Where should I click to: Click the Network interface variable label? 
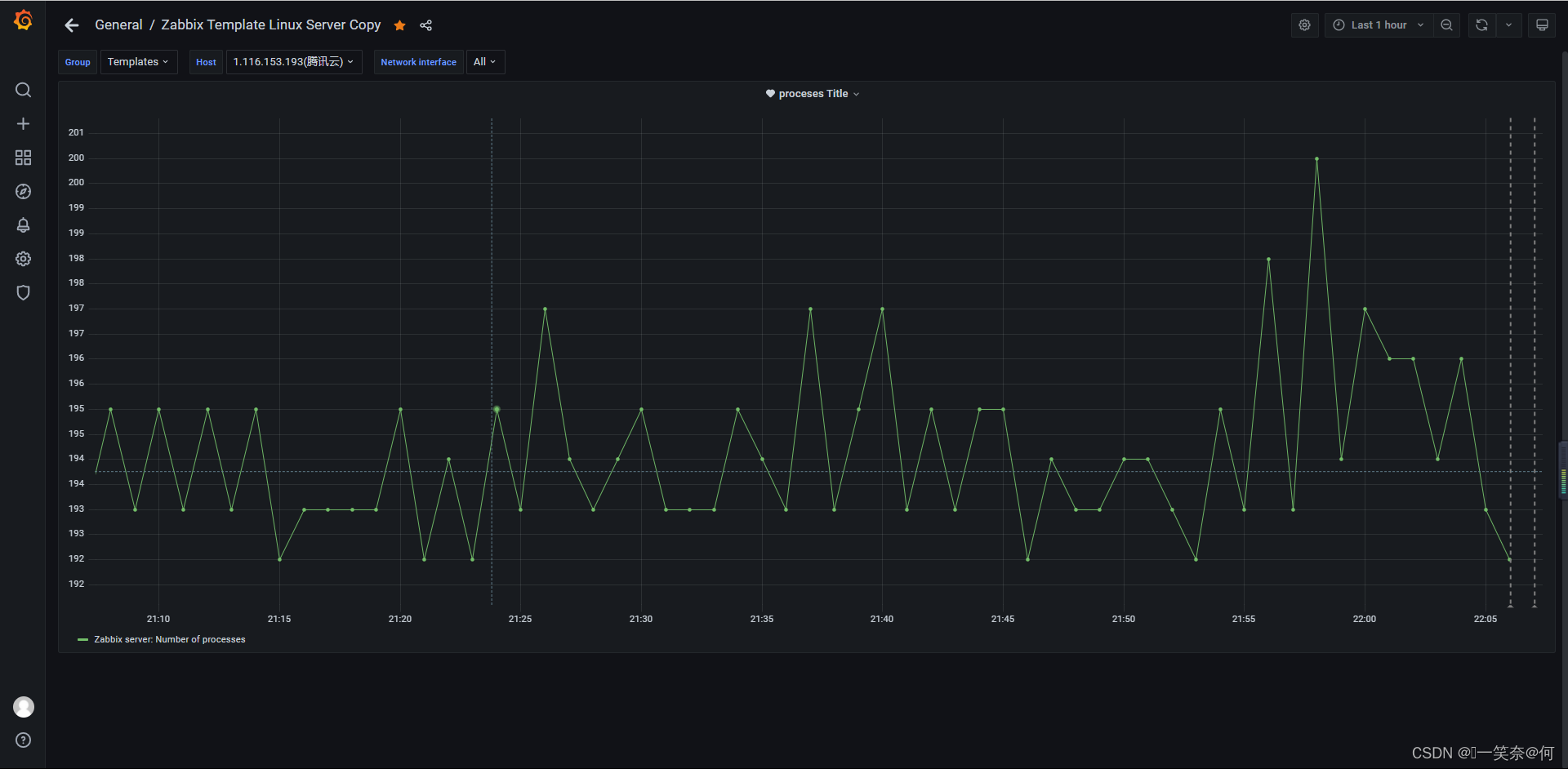coord(418,62)
